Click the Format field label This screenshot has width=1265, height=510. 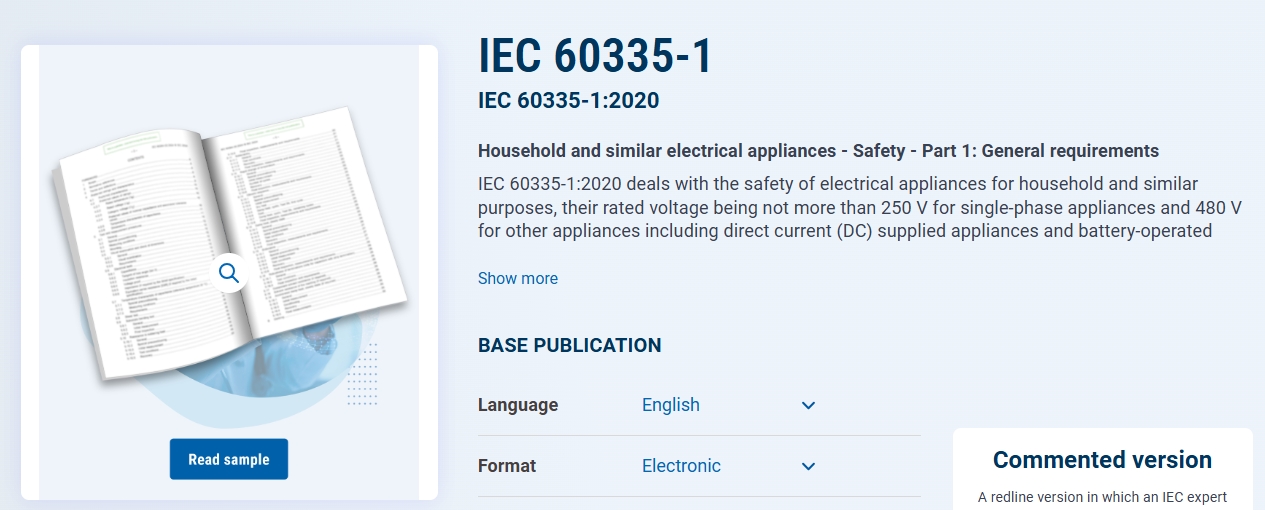pos(507,466)
